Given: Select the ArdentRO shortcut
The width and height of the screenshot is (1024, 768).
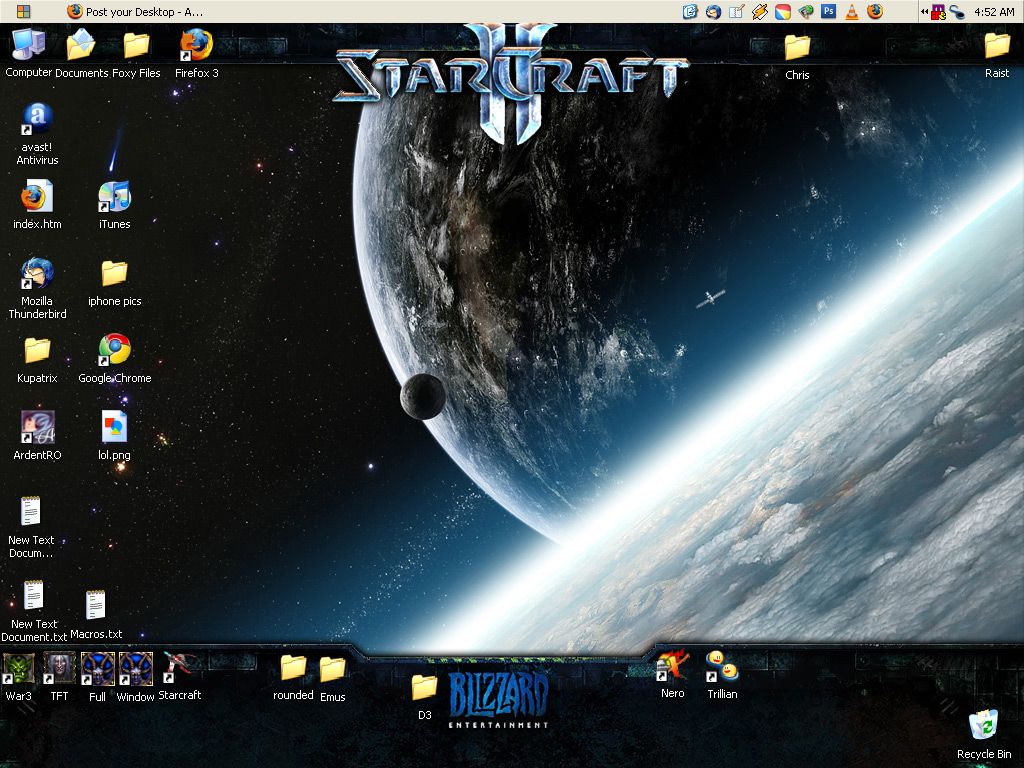Looking at the screenshot, I should coord(37,436).
